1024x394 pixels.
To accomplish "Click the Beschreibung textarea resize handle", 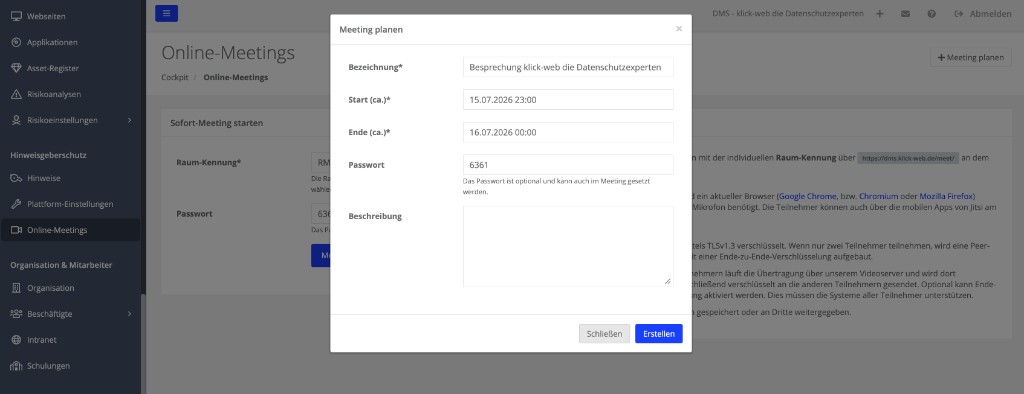I will click(667, 281).
